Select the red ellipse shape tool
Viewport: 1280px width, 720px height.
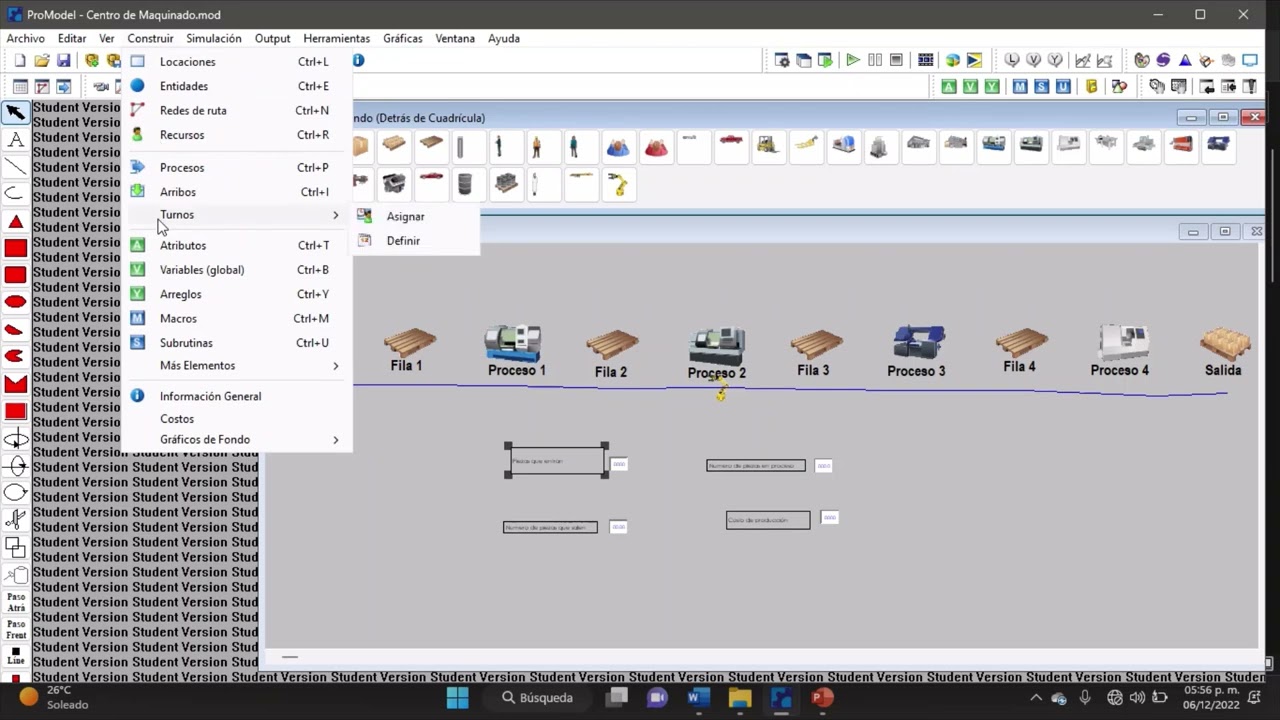tap(15, 302)
